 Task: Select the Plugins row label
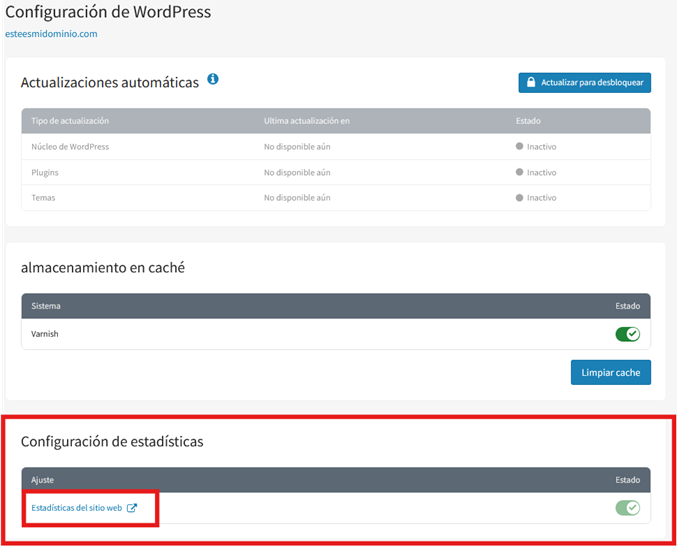[44, 172]
